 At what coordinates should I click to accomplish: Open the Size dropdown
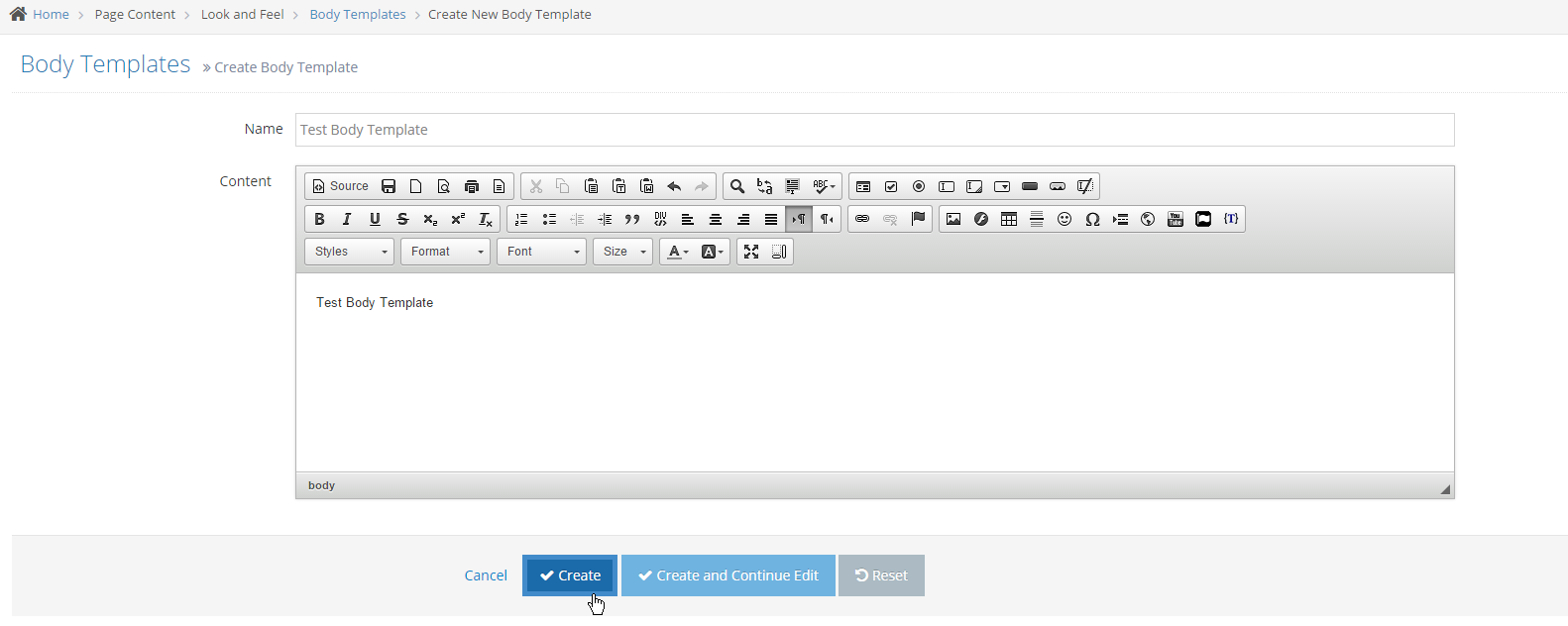point(622,252)
